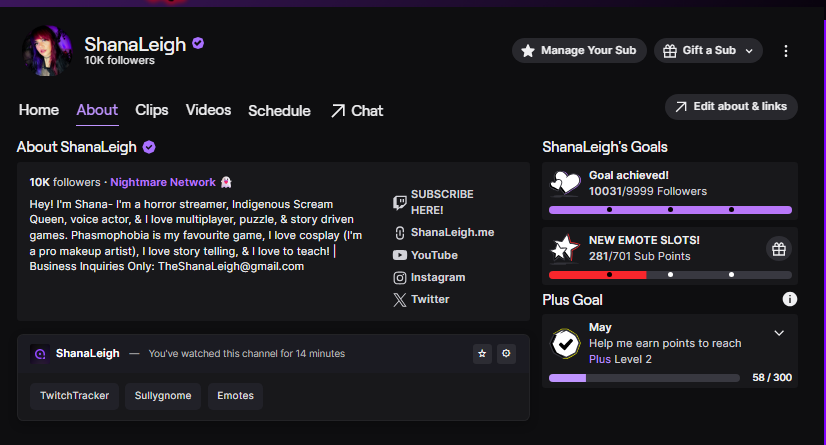Click the Goal achieved! text
The height and width of the screenshot is (445, 826).
click(x=628, y=175)
